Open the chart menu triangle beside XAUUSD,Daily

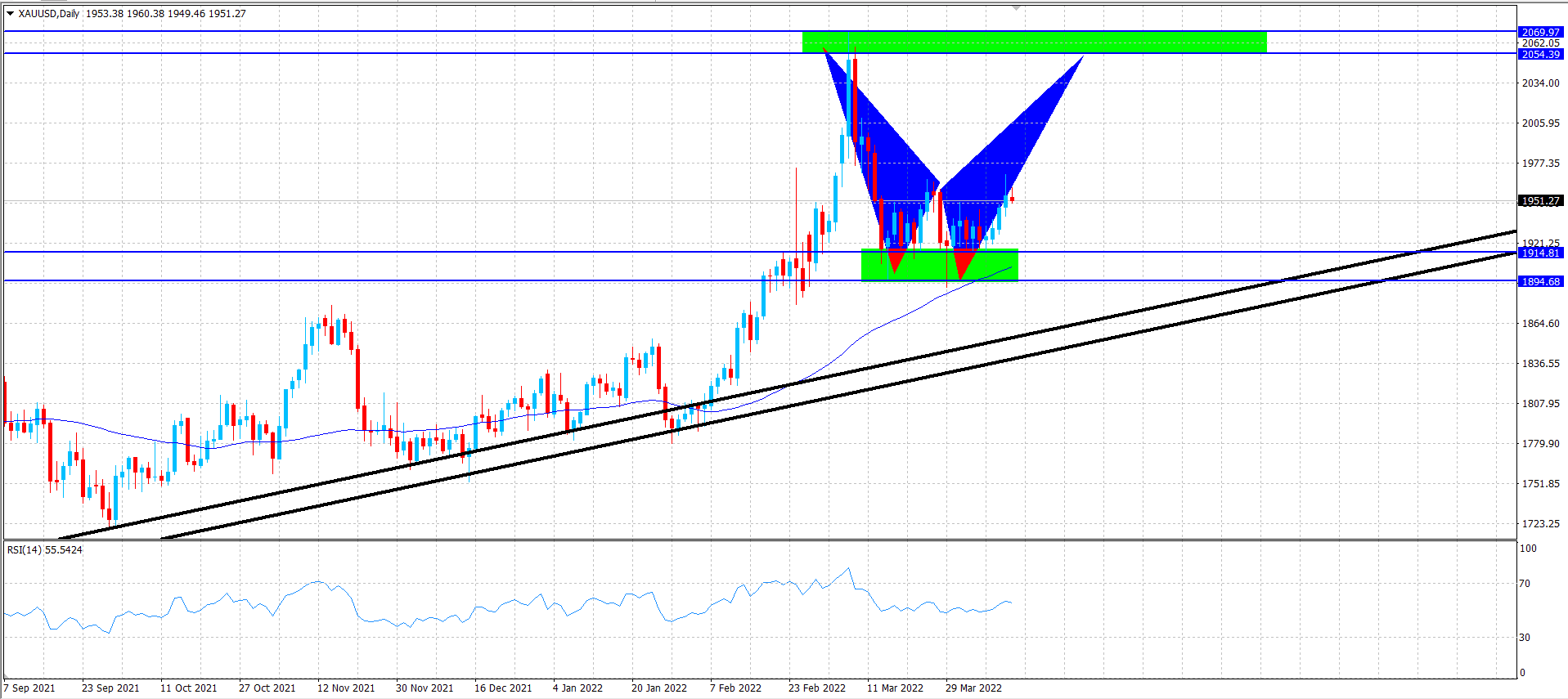pos(11,13)
